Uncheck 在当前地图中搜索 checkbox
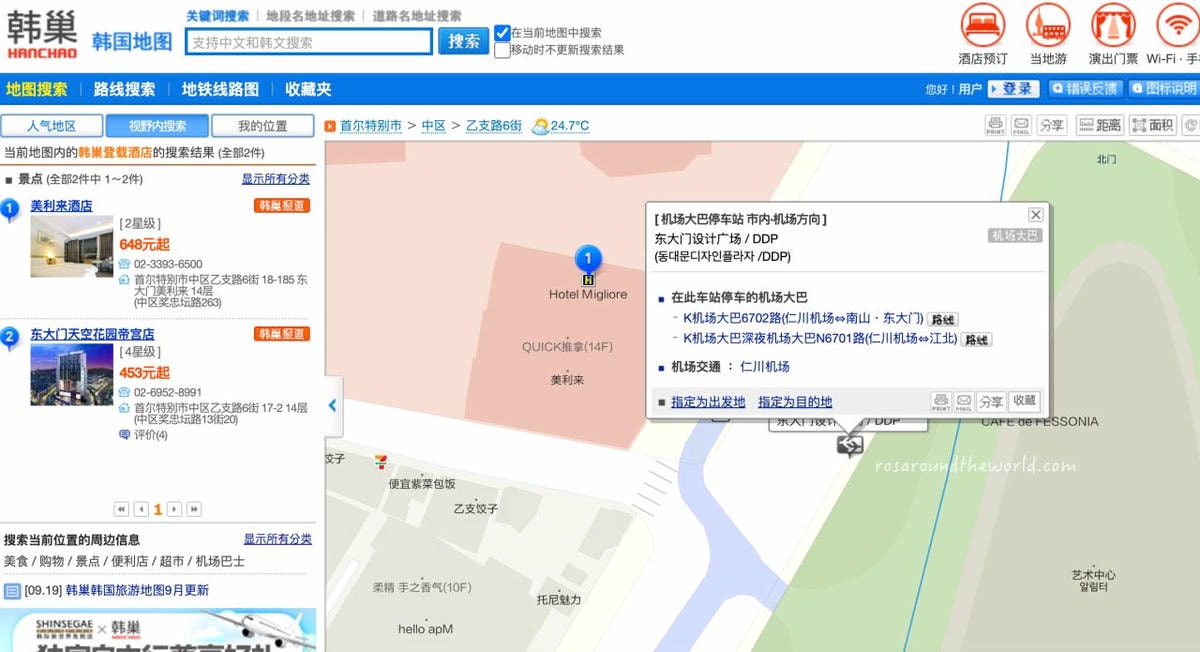 [502, 33]
